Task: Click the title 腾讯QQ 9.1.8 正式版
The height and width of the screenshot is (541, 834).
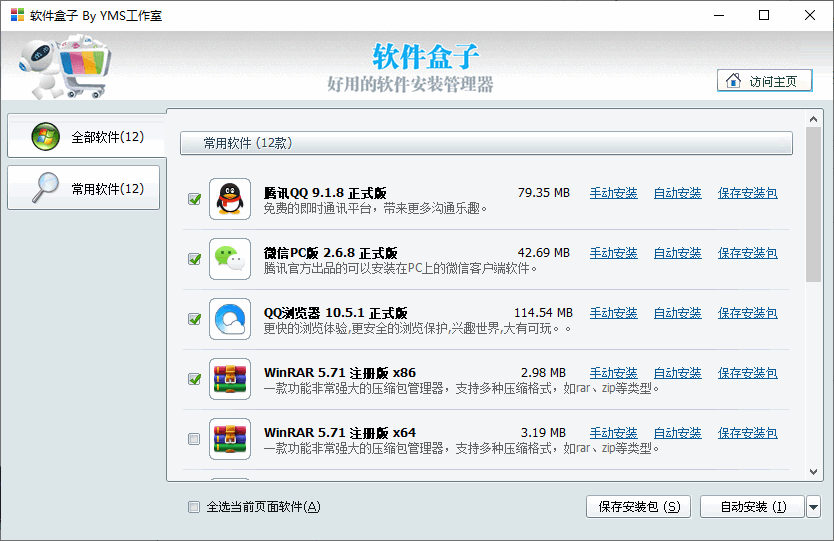Action: 325,193
